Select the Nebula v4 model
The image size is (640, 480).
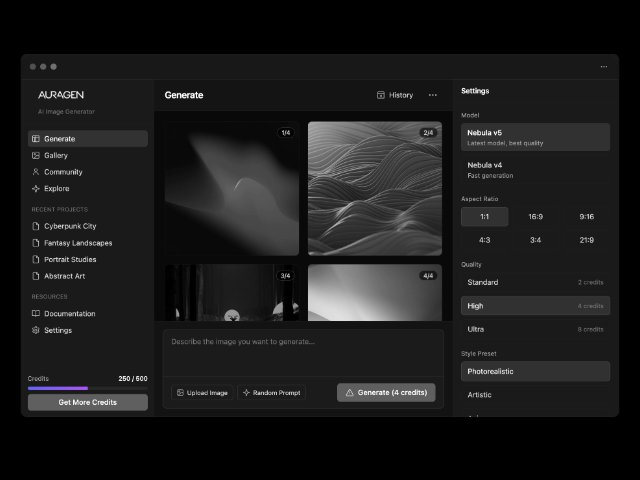coord(535,168)
